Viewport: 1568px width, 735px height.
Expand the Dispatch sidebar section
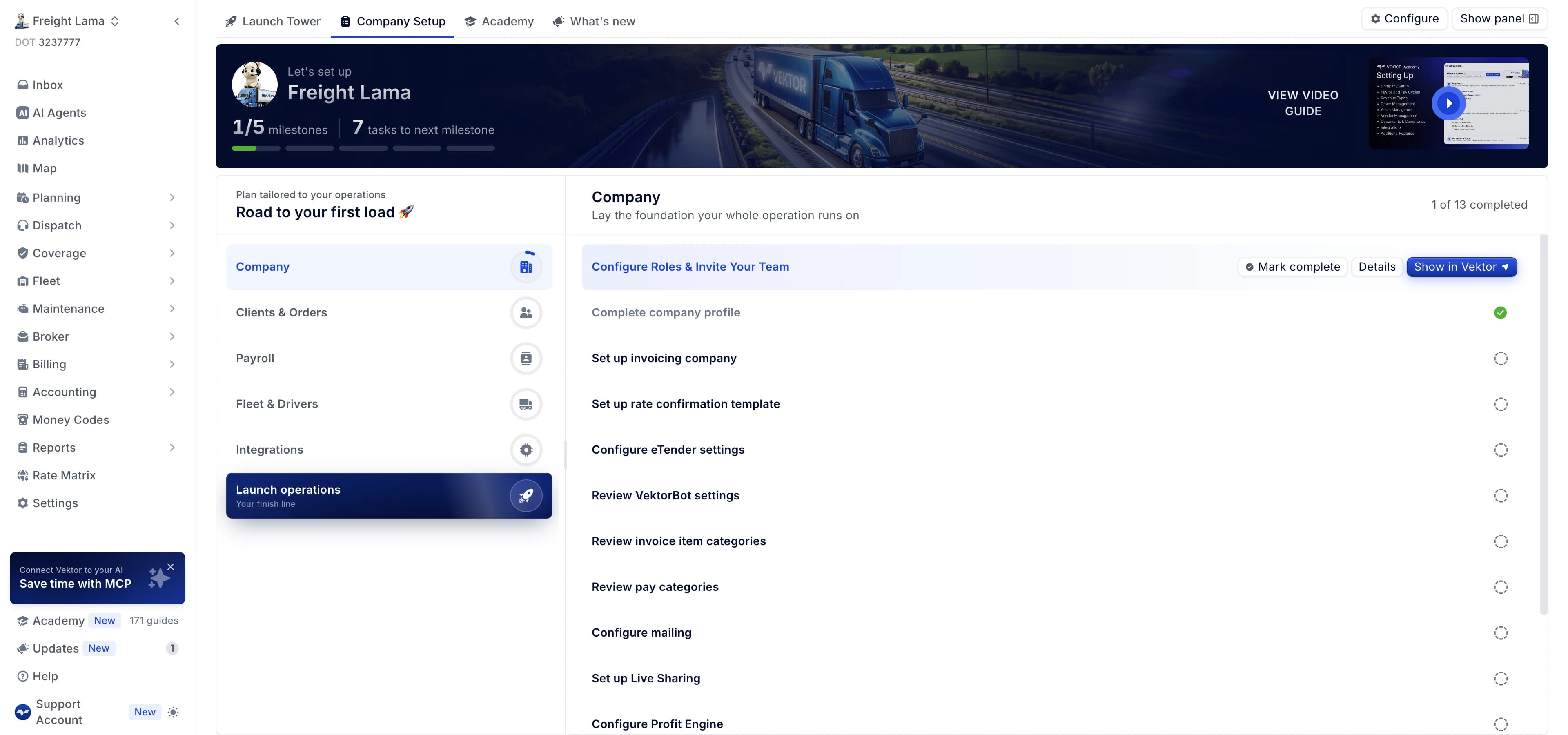pos(172,226)
